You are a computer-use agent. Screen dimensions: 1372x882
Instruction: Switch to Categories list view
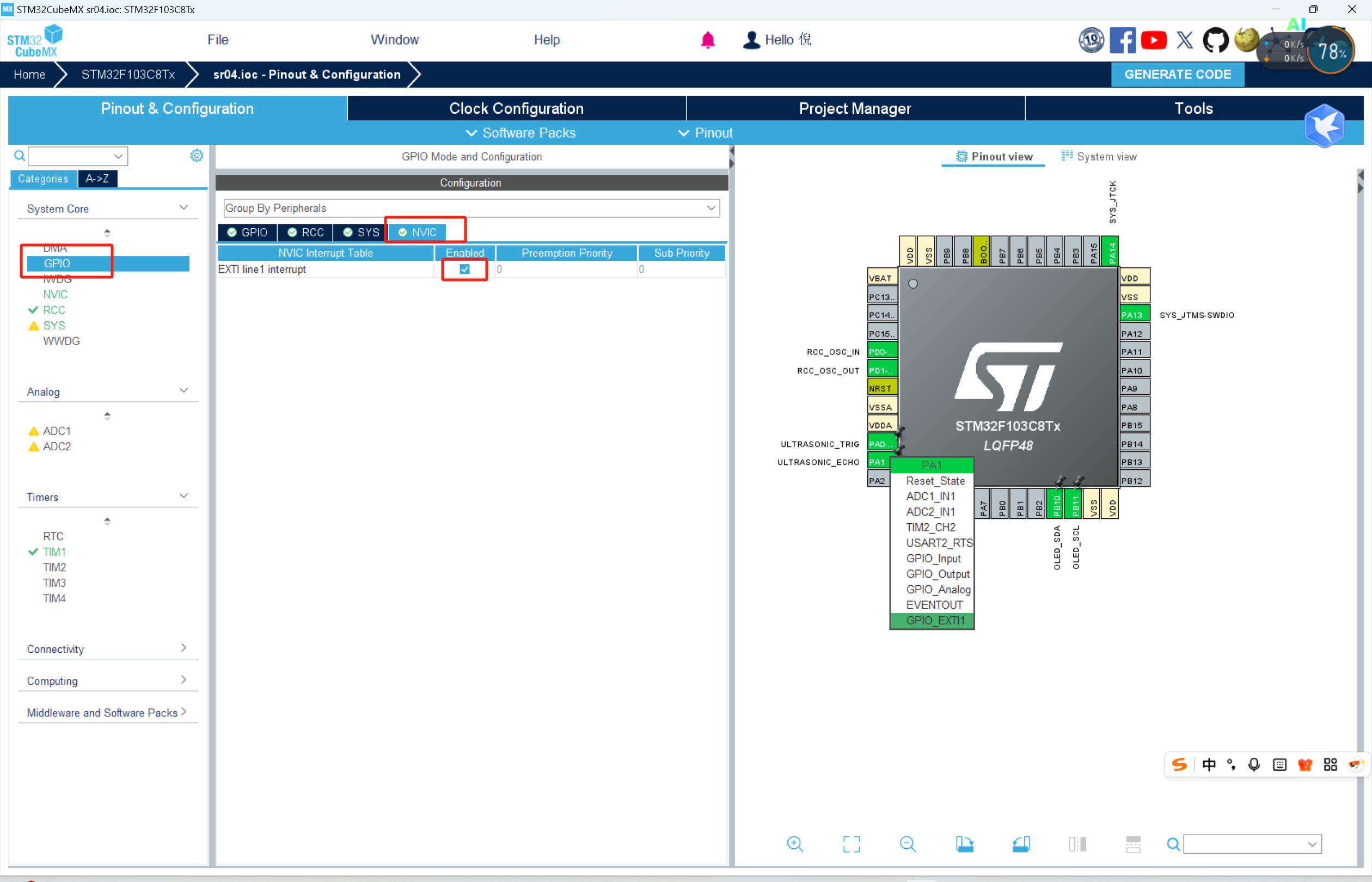pyautogui.click(x=43, y=179)
